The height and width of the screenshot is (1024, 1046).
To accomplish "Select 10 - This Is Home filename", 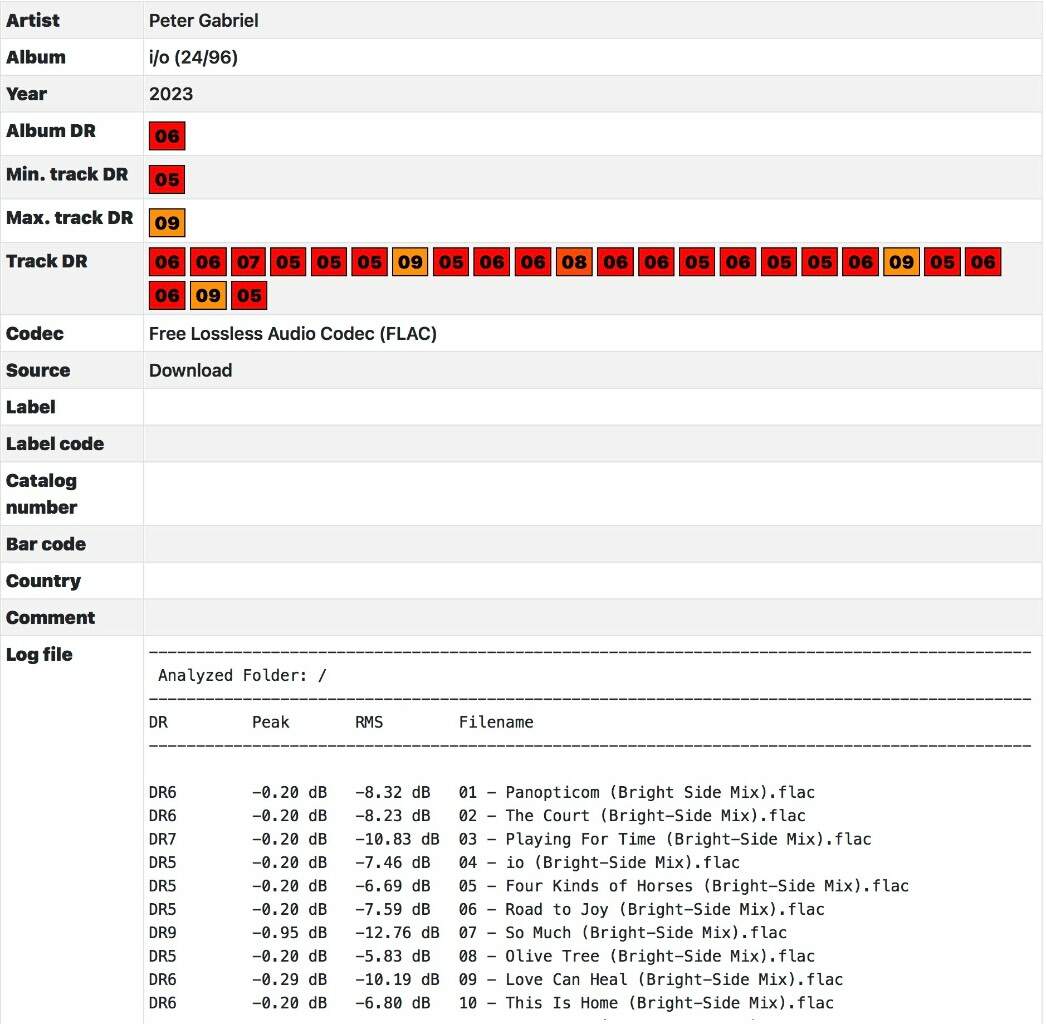I will point(646,1003).
